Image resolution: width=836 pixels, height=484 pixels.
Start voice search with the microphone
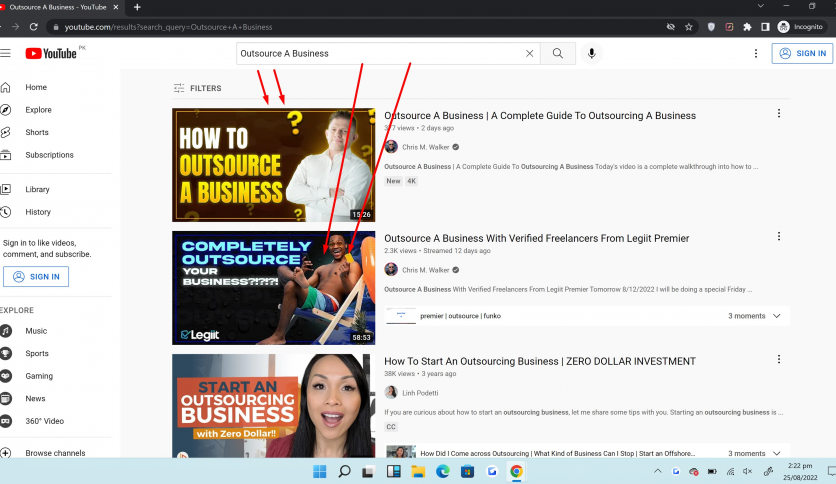(x=591, y=53)
